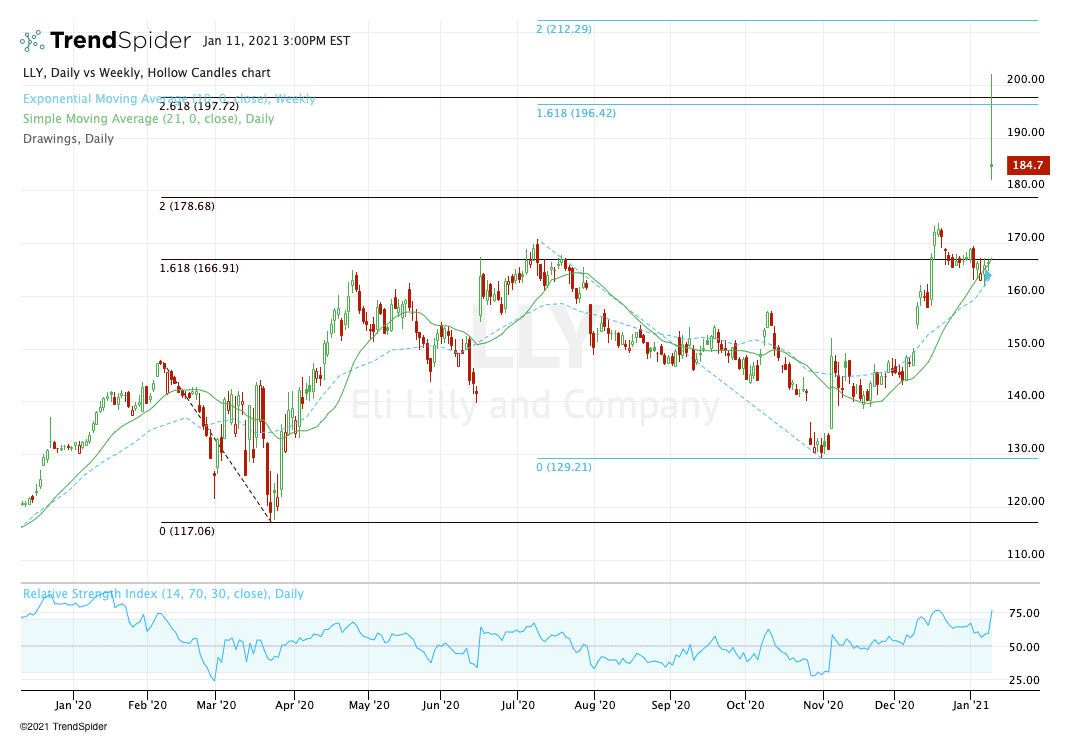Click the '1.618 (196.42)' Fibonacci label
The image size is (1070, 736).
coord(576,113)
